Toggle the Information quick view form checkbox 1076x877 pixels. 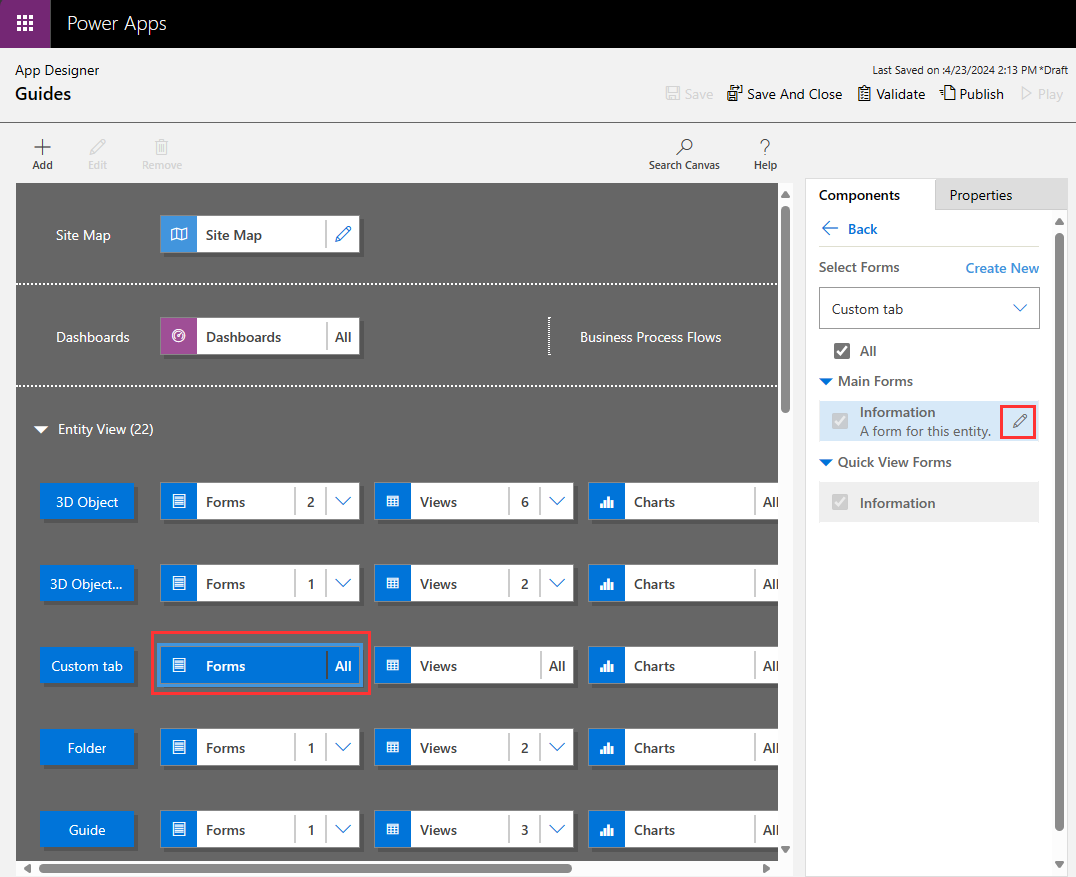[x=840, y=502]
